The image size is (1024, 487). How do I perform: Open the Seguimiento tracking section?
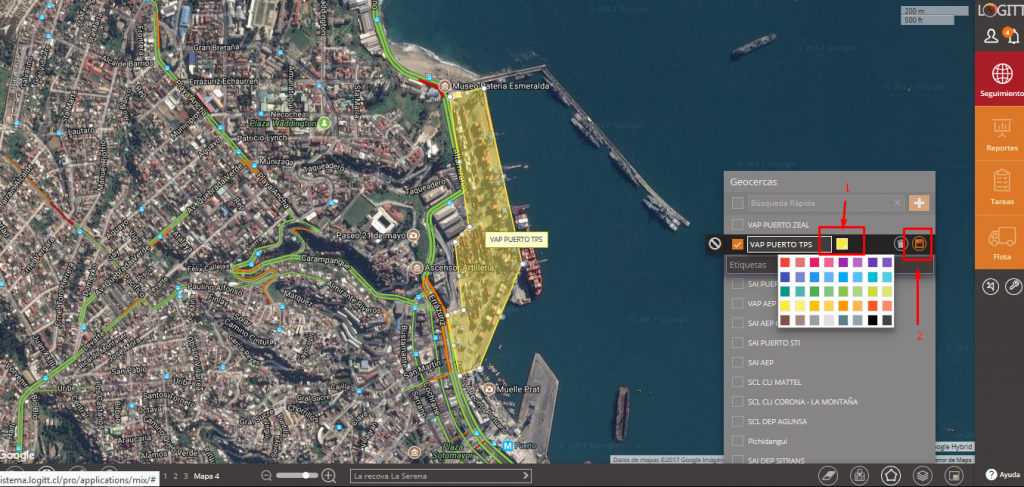[x=999, y=79]
